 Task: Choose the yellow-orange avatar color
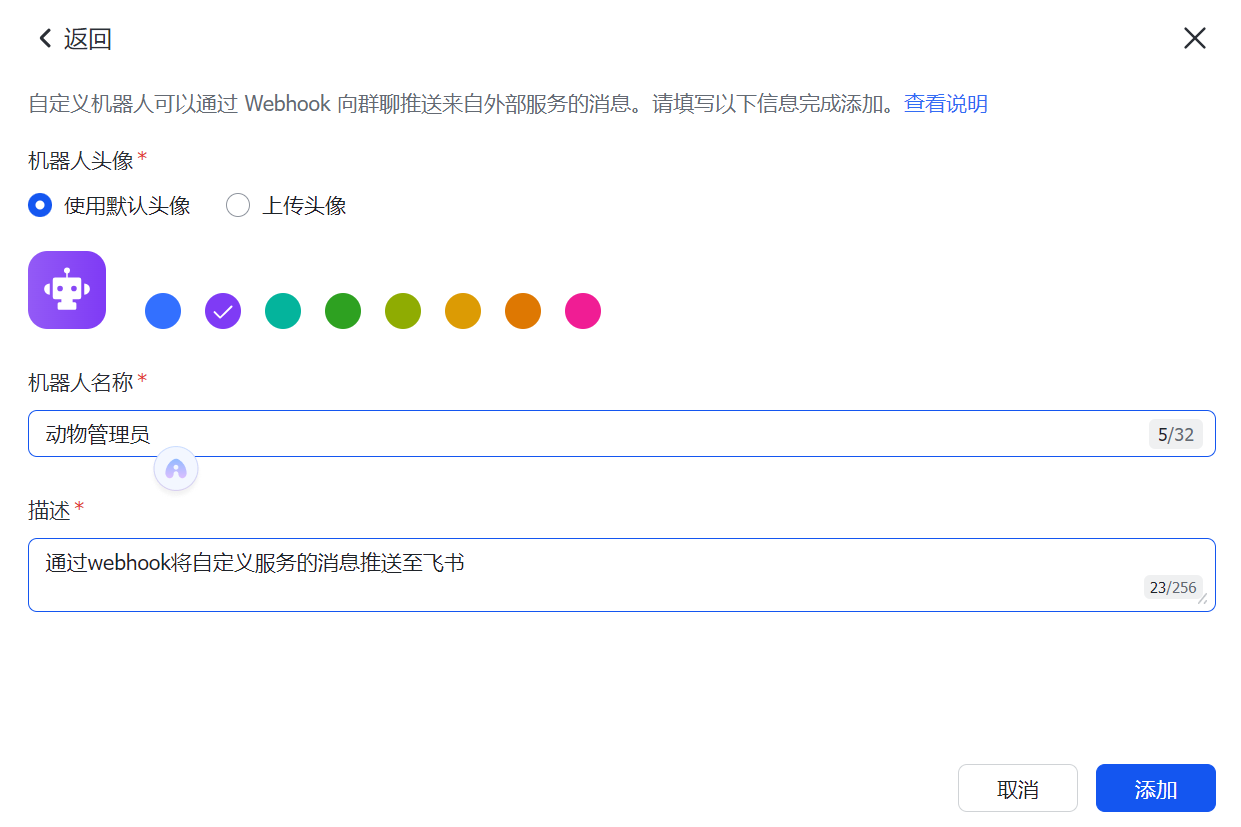(x=463, y=311)
